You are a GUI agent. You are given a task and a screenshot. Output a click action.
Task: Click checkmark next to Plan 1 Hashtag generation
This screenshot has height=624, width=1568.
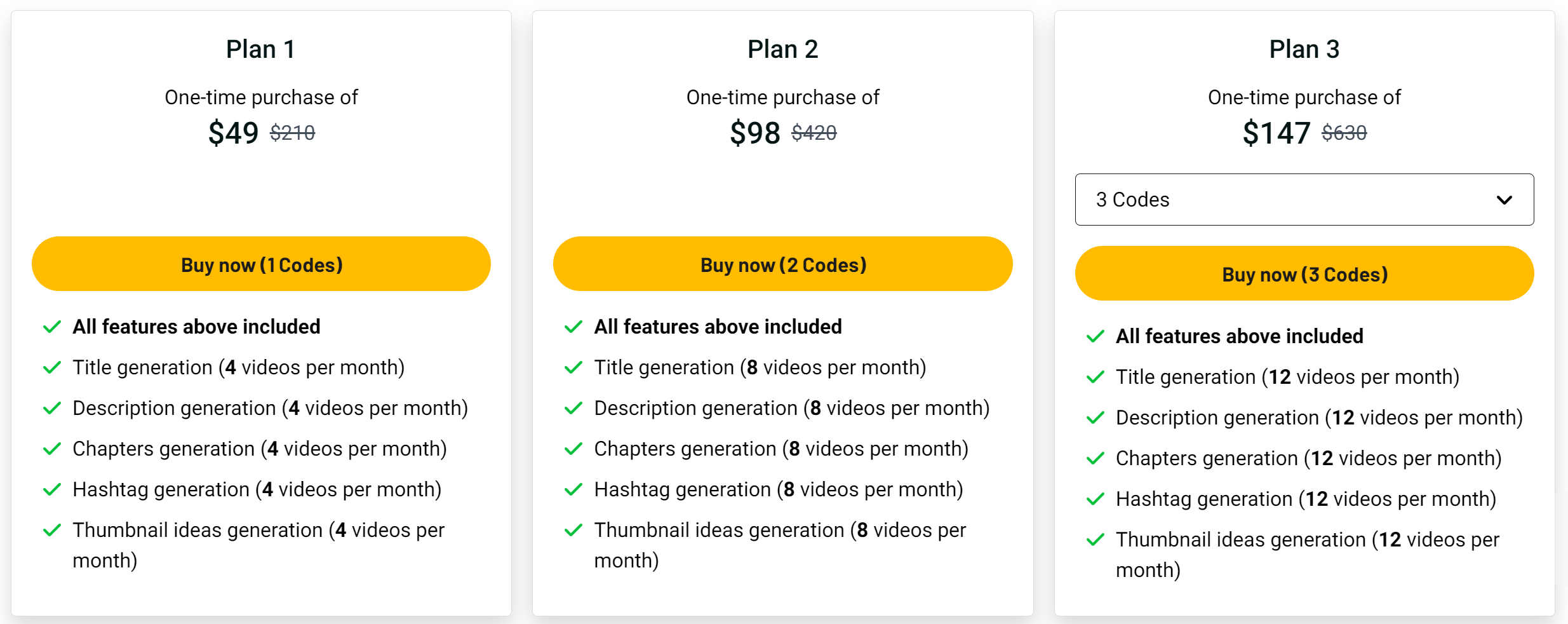(52, 490)
